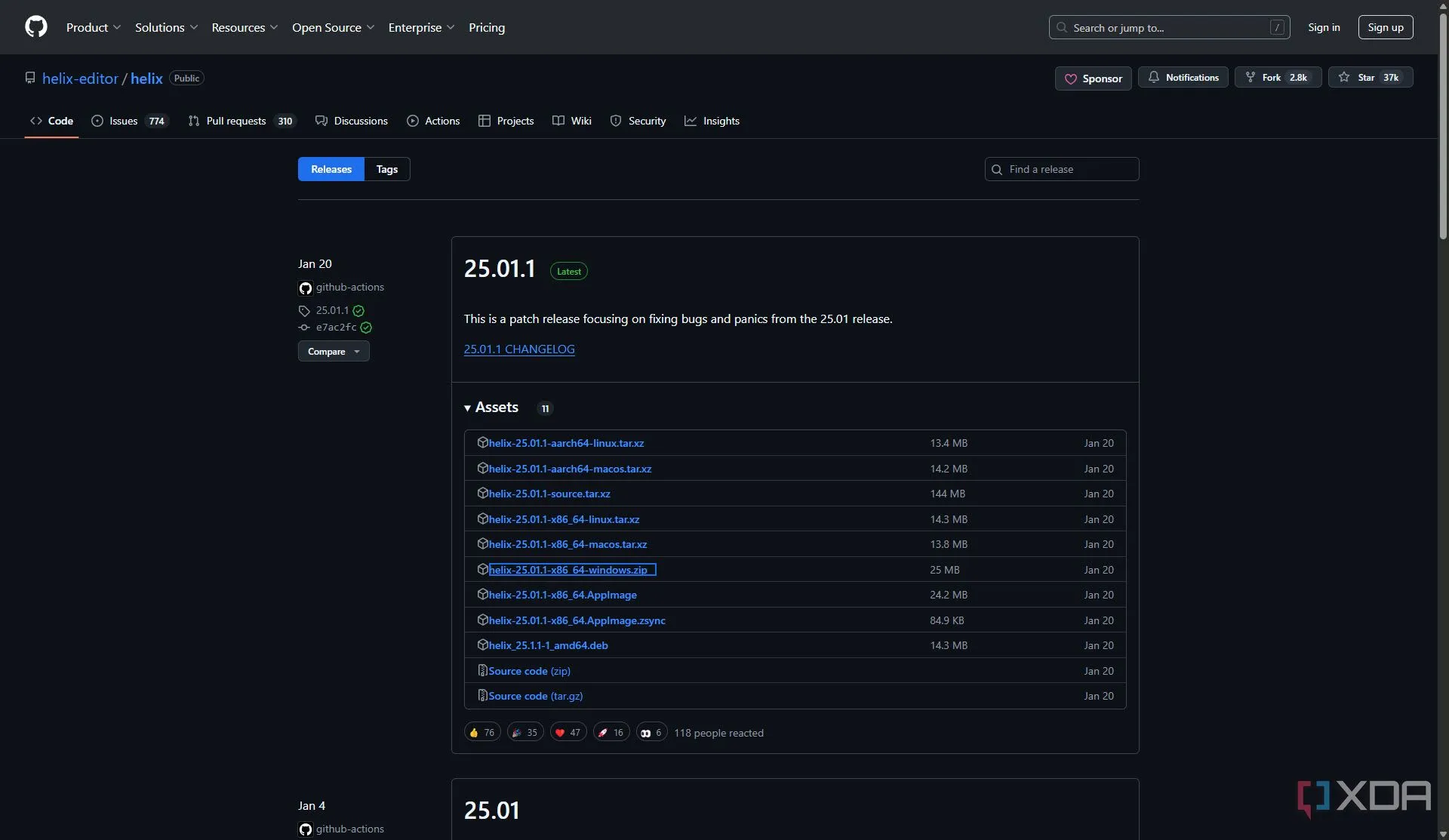
Task: Open the Enterprise dropdown
Action: 421,27
